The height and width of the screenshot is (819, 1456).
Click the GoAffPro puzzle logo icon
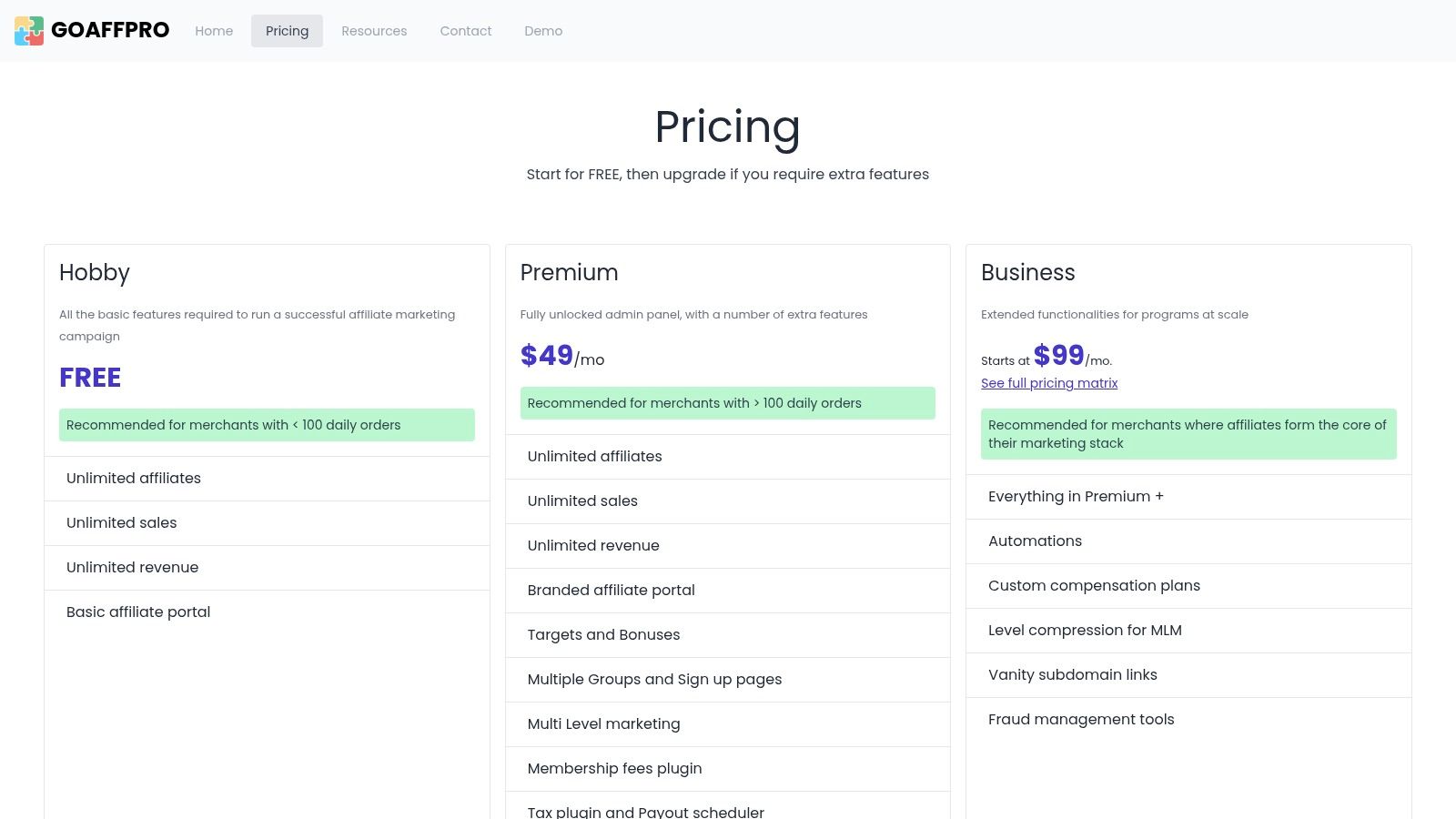pos(29,31)
